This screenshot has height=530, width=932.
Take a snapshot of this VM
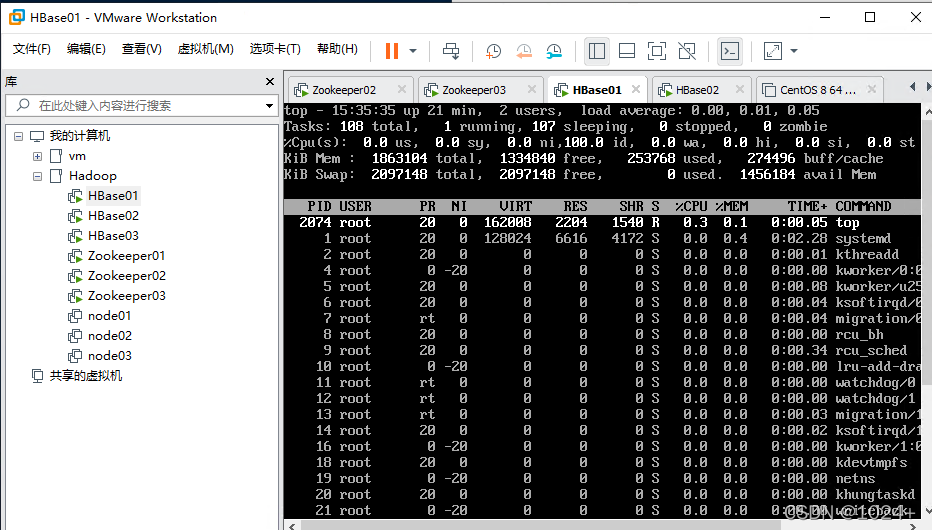pyautogui.click(x=493, y=51)
